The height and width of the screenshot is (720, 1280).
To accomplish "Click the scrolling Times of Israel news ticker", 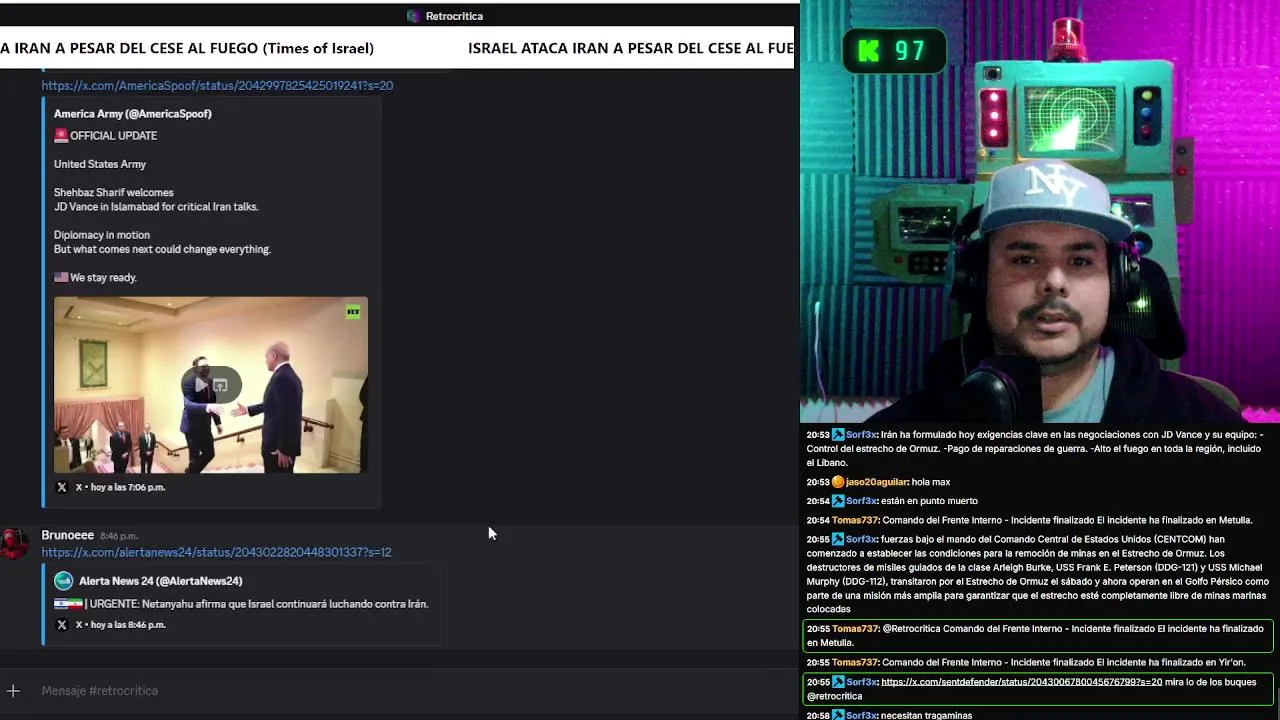I will [397, 48].
